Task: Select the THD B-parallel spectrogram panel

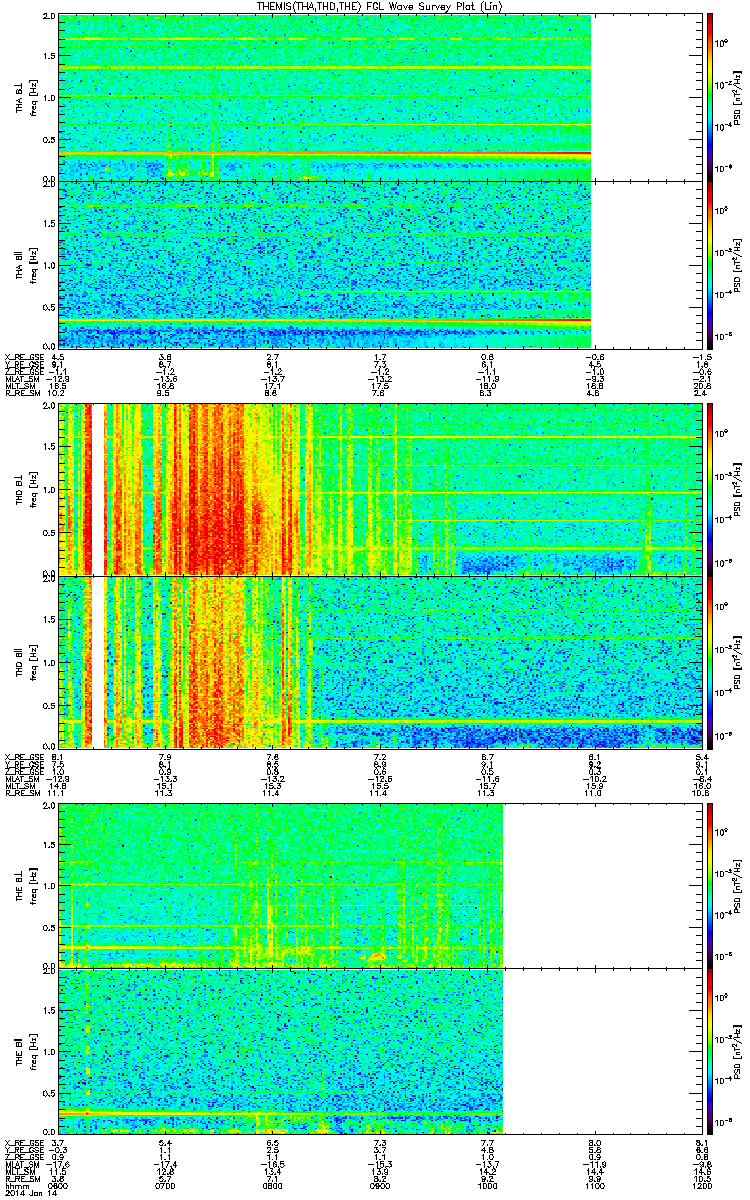Action: 381,661
